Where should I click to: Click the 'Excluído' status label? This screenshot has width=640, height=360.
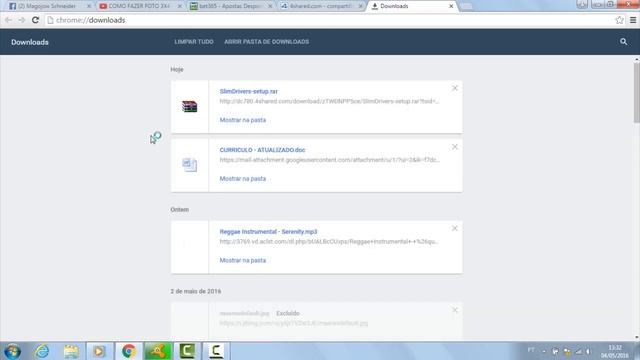[288, 313]
